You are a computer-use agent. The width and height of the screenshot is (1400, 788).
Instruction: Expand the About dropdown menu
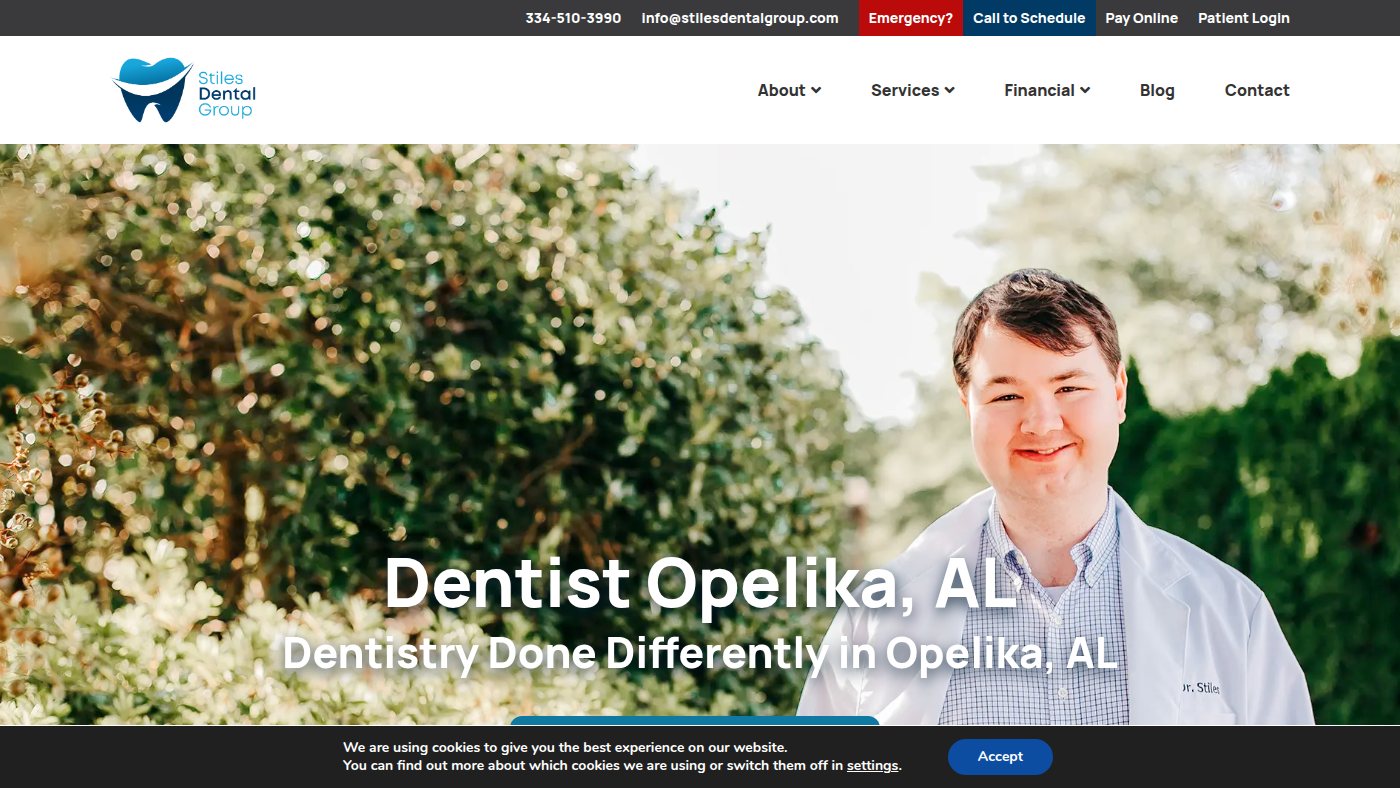coord(789,90)
